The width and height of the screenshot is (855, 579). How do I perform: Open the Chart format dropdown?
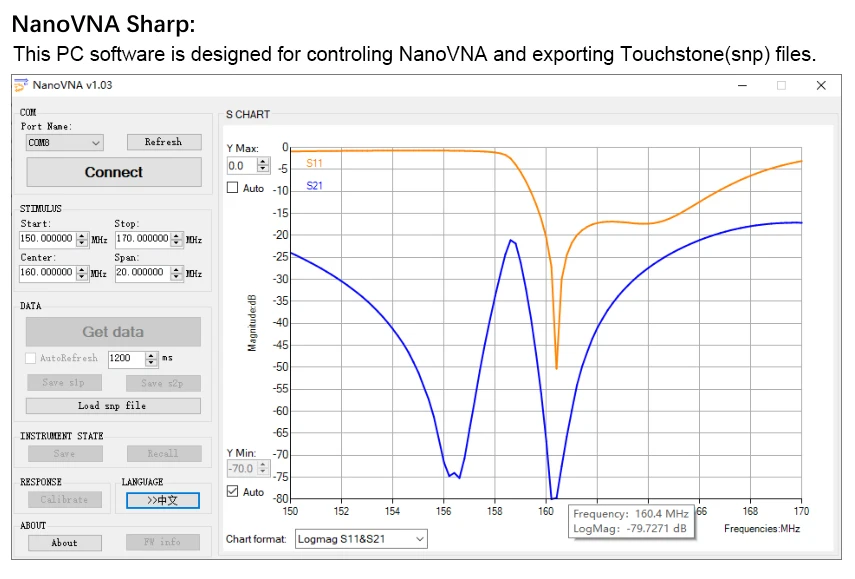coord(362,539)
